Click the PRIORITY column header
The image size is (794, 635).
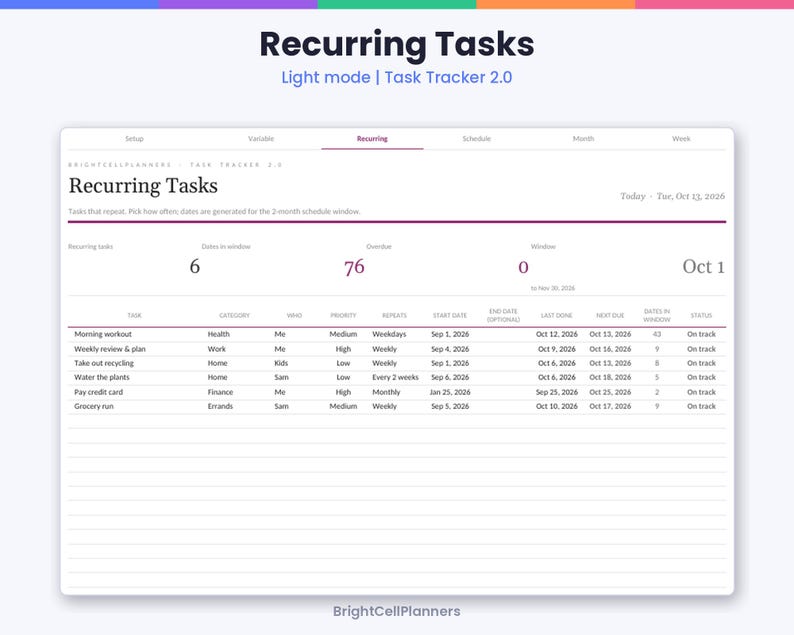[x=343, y=315]
